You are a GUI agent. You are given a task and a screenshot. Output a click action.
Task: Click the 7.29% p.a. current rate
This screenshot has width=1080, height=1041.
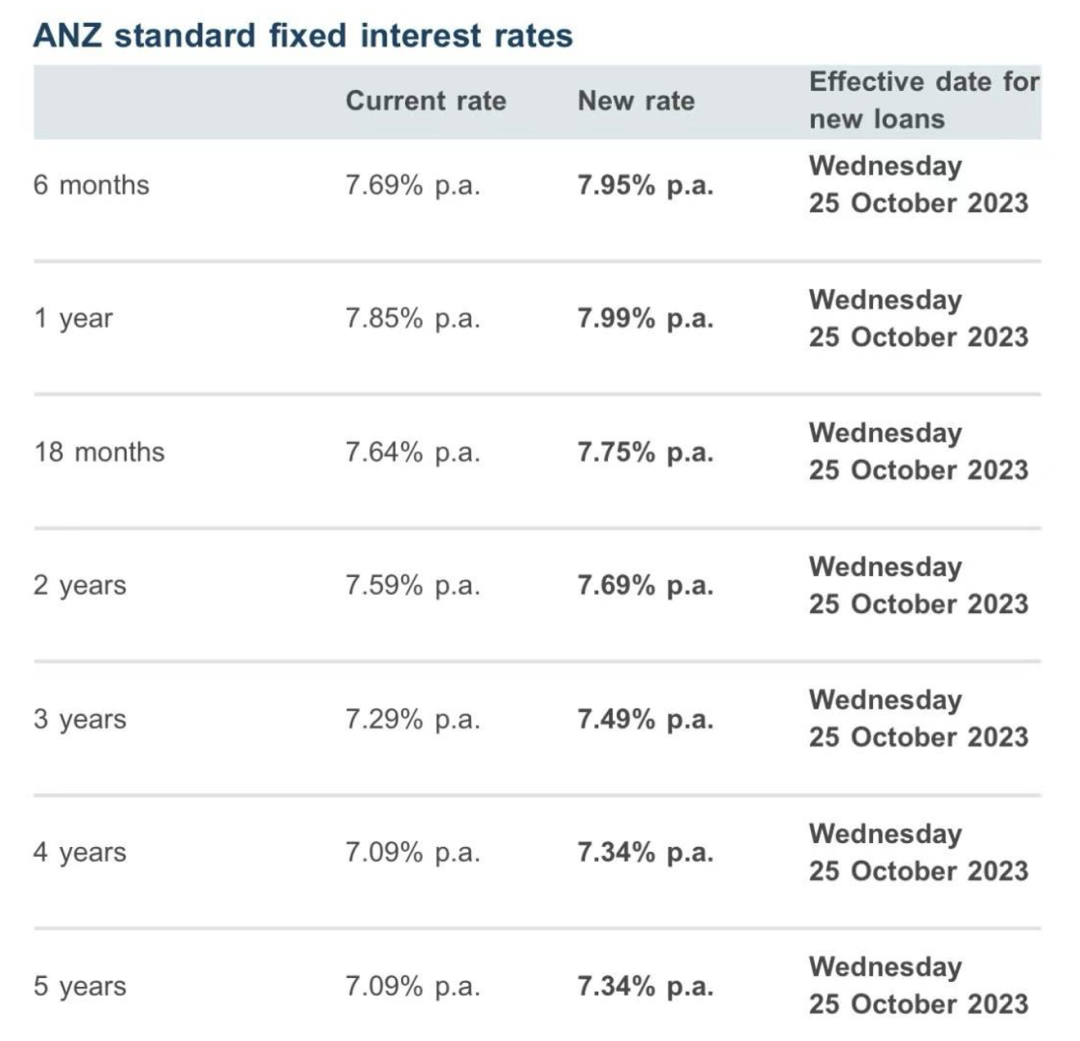(413, 719)
